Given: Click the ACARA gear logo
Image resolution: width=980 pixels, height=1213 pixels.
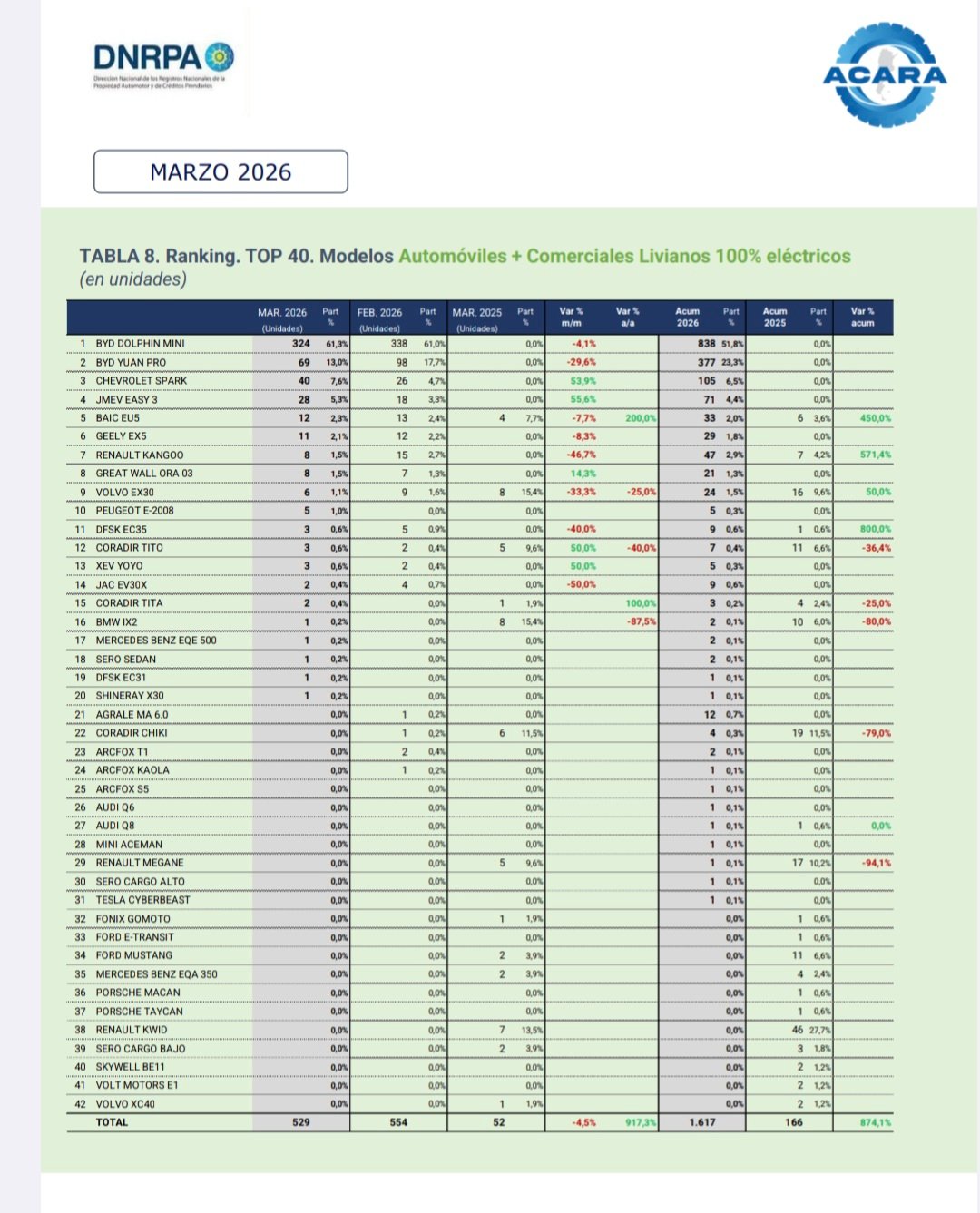Looking at the screenshot, I should (885, 75).
